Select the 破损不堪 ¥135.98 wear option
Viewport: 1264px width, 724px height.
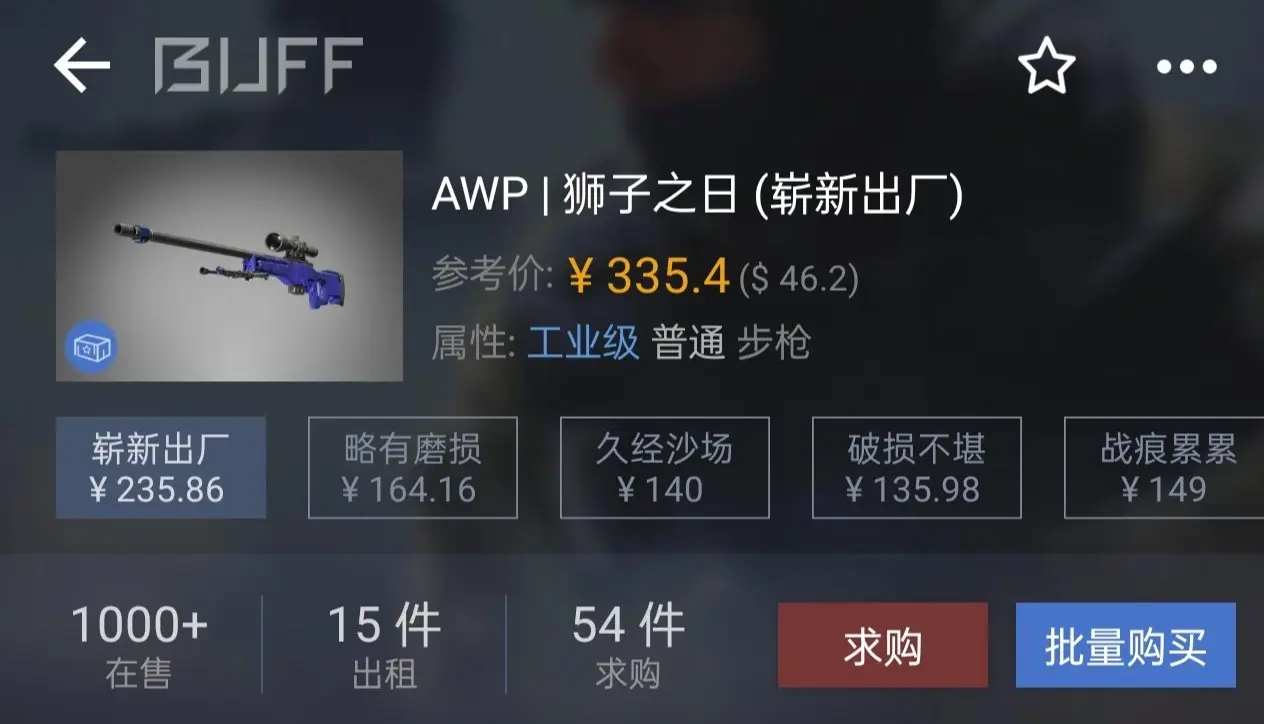(917, 468)
